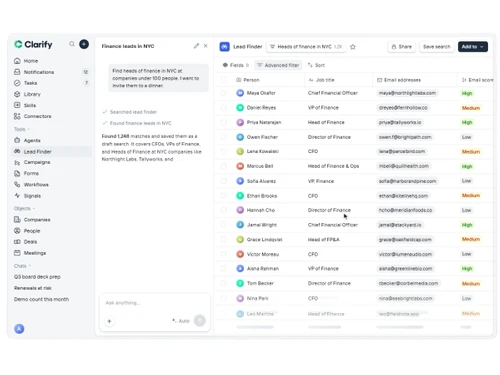The image size is (500, 375).
Task: Click the Lead Finder sidebar icon
Action: coord(17,151)
